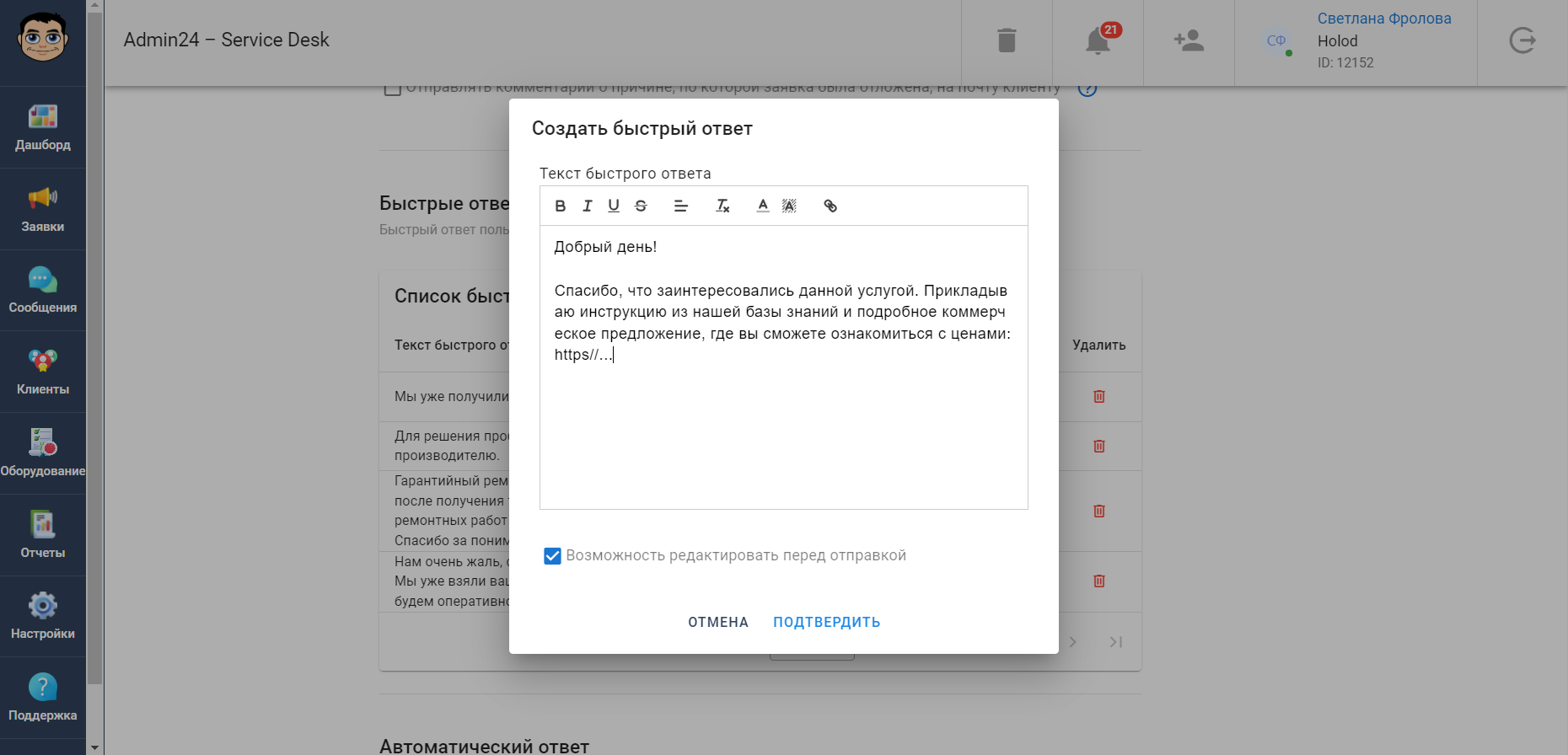Open the trash bin in the header
Image resolution: width=1568 pixels, height=755 pixels.
pos(1007,40)
